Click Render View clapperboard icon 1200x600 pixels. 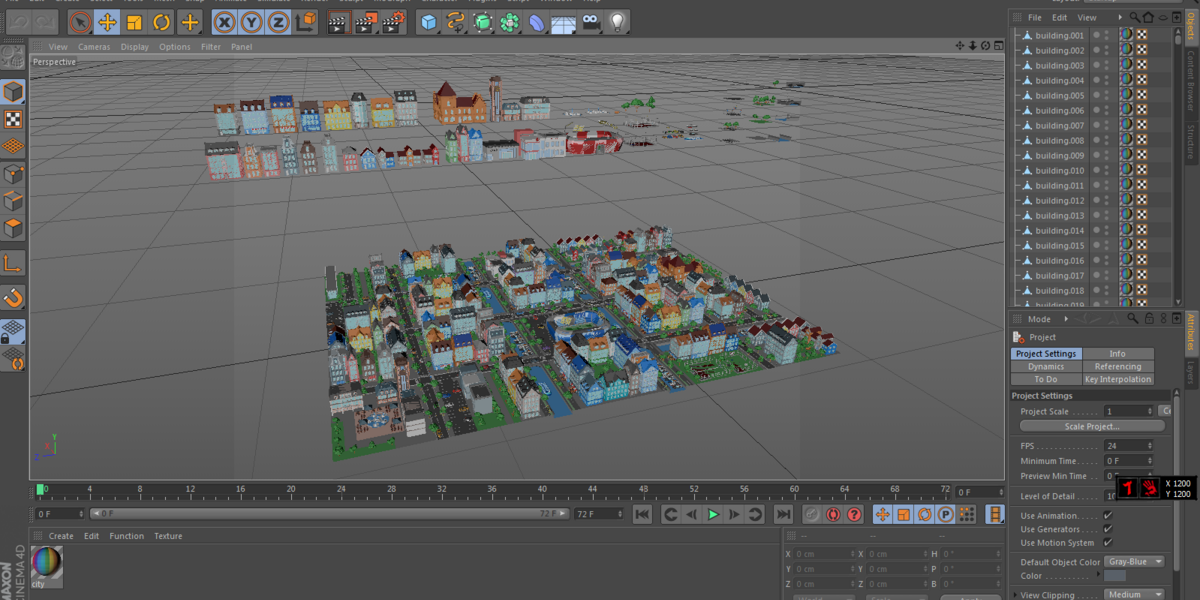[x=340, y=21]
